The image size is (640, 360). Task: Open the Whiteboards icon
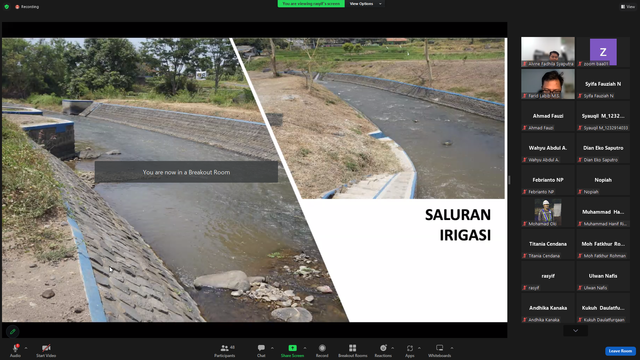(x=440, y=348)
